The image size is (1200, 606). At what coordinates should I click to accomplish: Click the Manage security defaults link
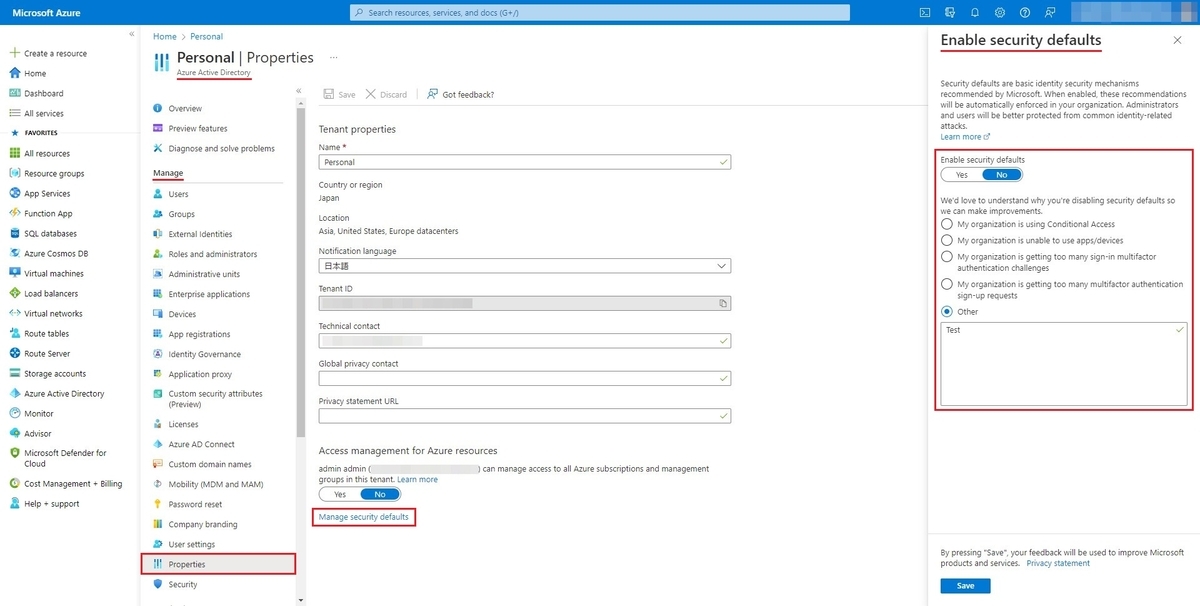(364, 516)
